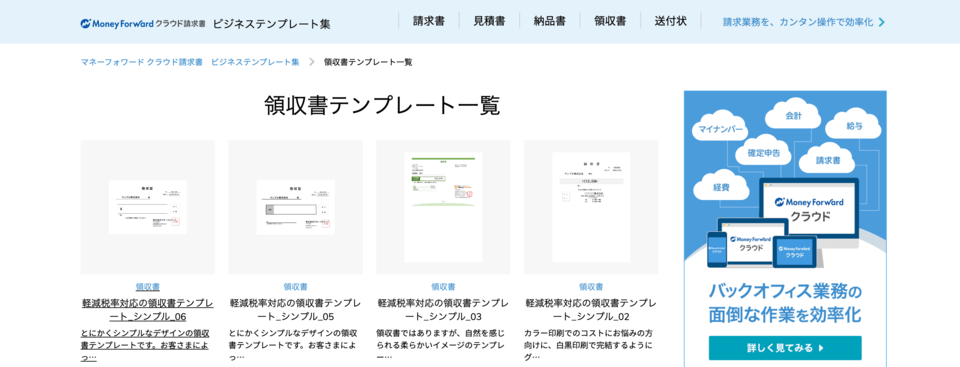Viewport: 960px width, 367px height.
Task: Open the シンプル_05 template thumbnail
Action: (x=296, y=207)
